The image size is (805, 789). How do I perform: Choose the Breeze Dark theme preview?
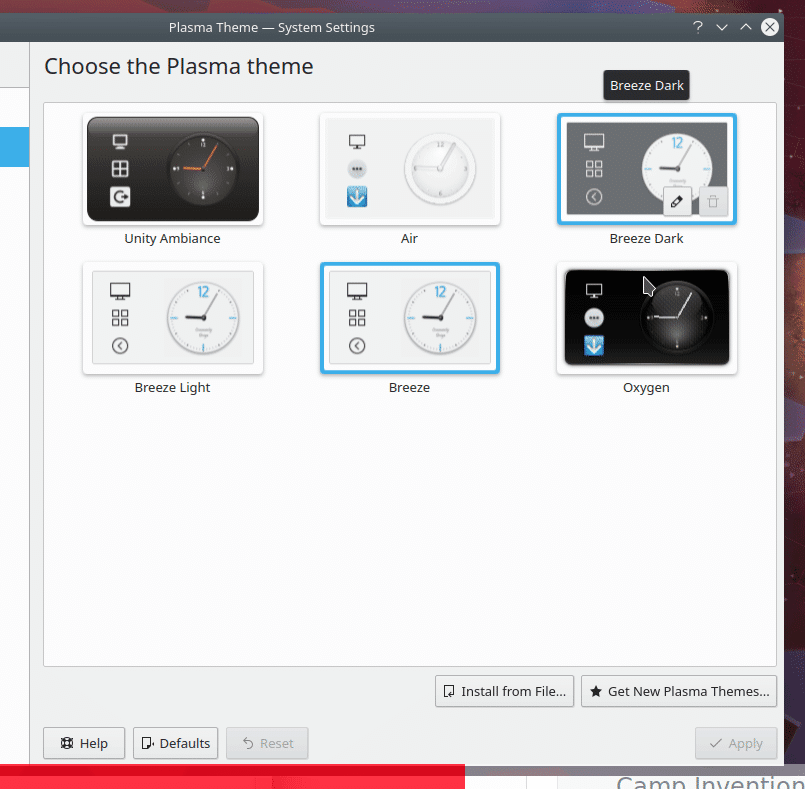click(646, 169)
